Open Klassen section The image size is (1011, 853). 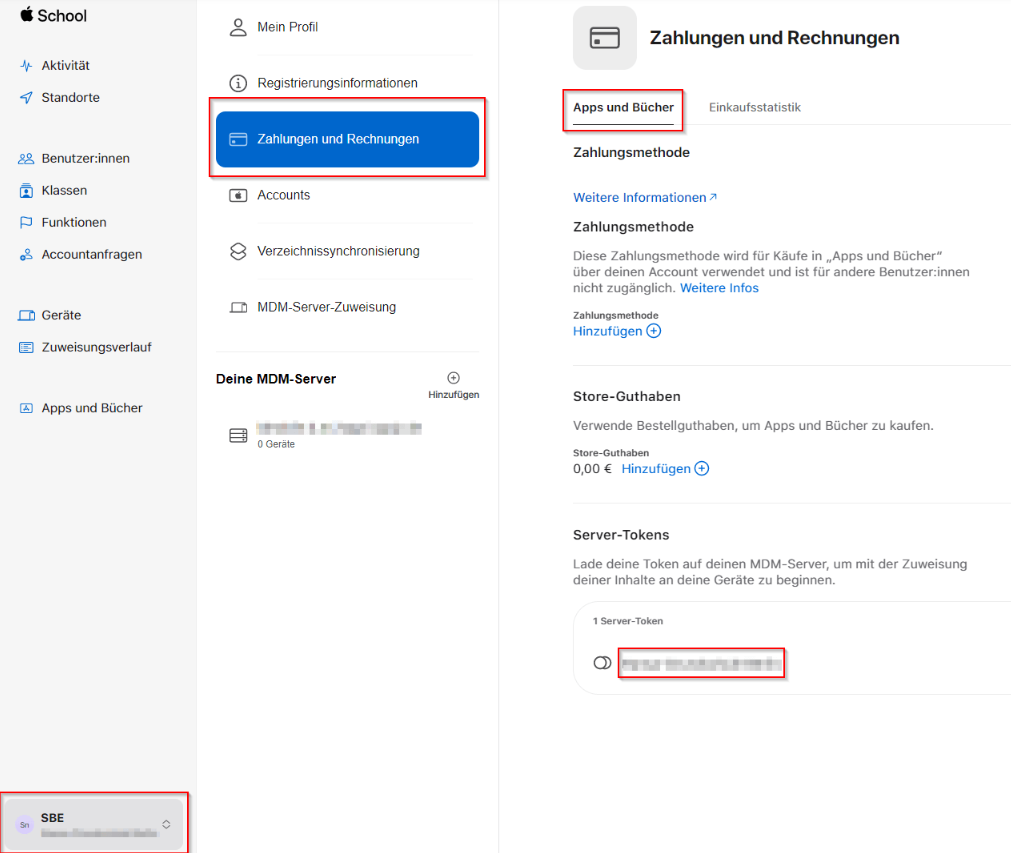(x=64, y=190)
